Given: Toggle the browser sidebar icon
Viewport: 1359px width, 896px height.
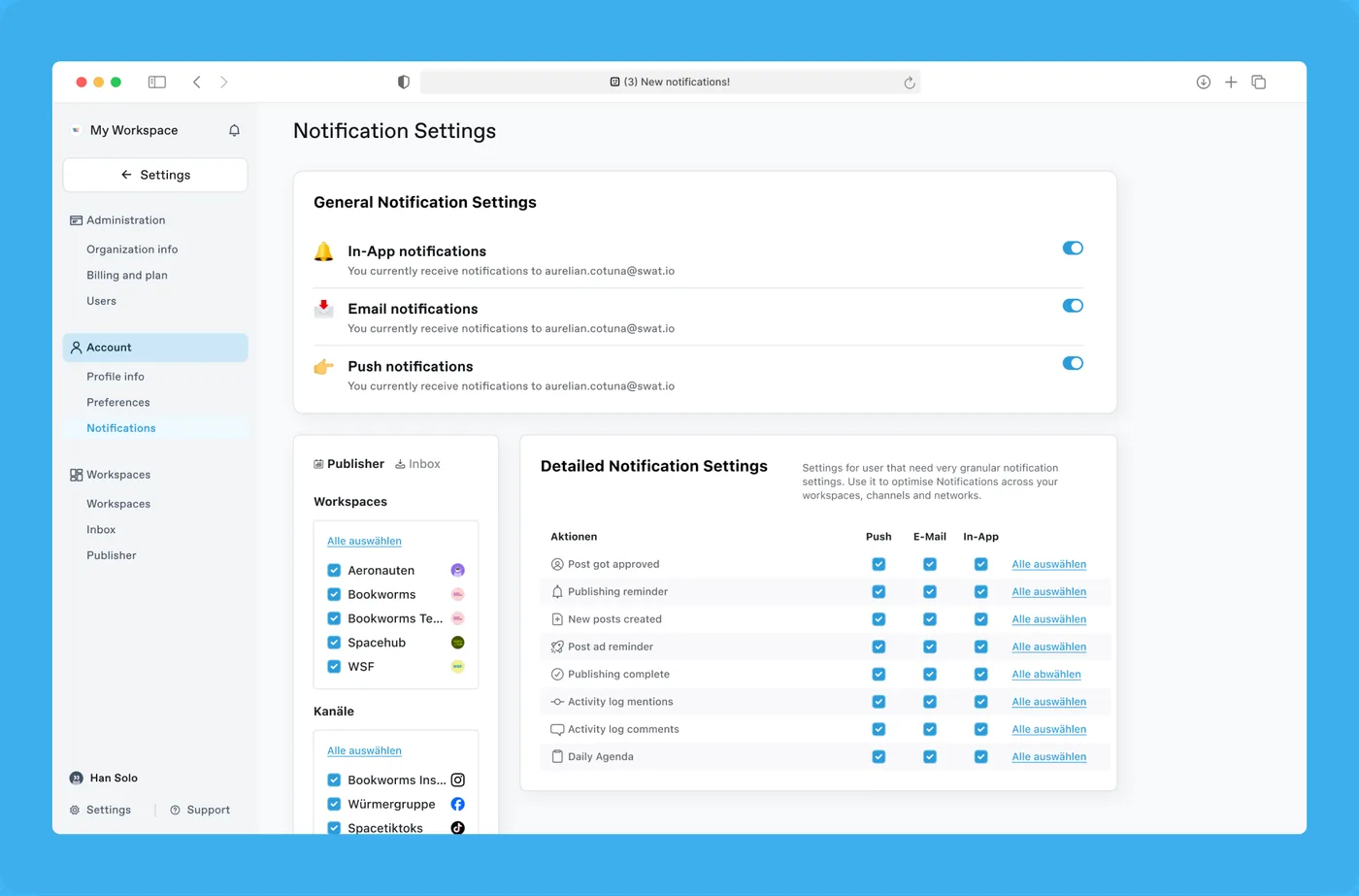Looking at the screenshot, I should [x=157, y=83].
